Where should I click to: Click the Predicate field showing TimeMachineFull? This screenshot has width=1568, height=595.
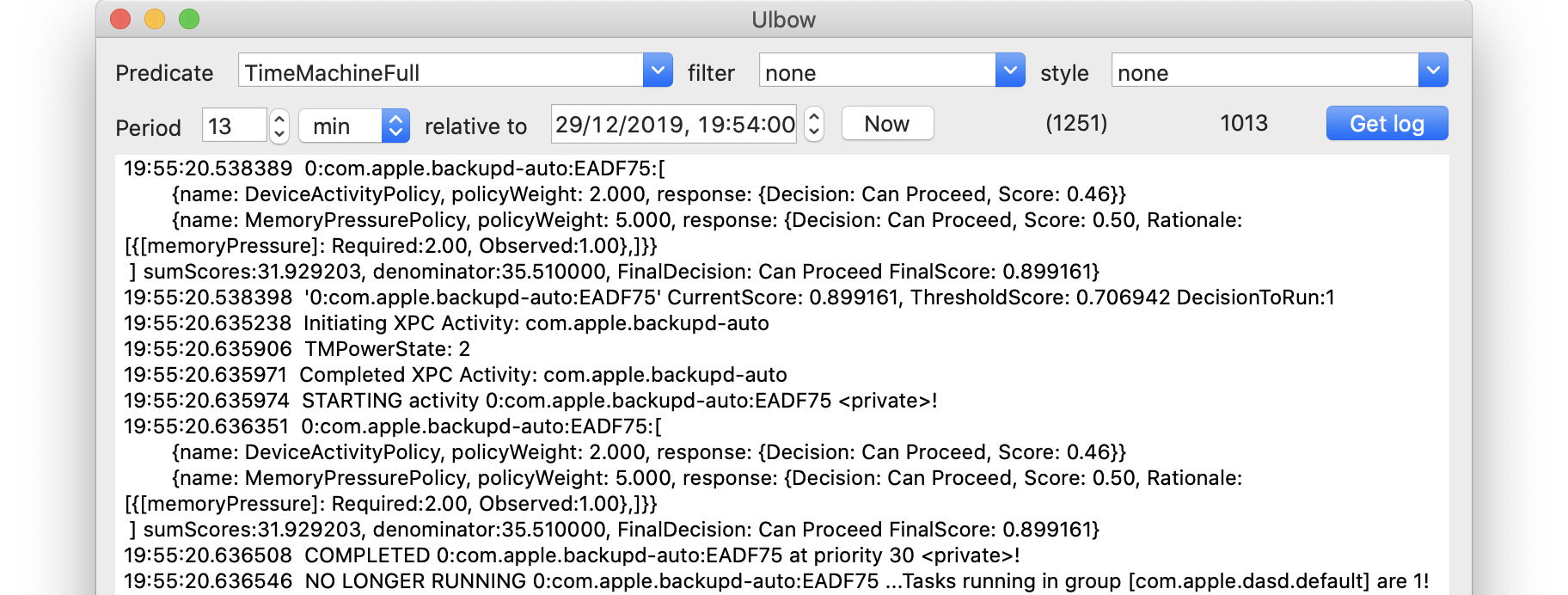(441, 71)
